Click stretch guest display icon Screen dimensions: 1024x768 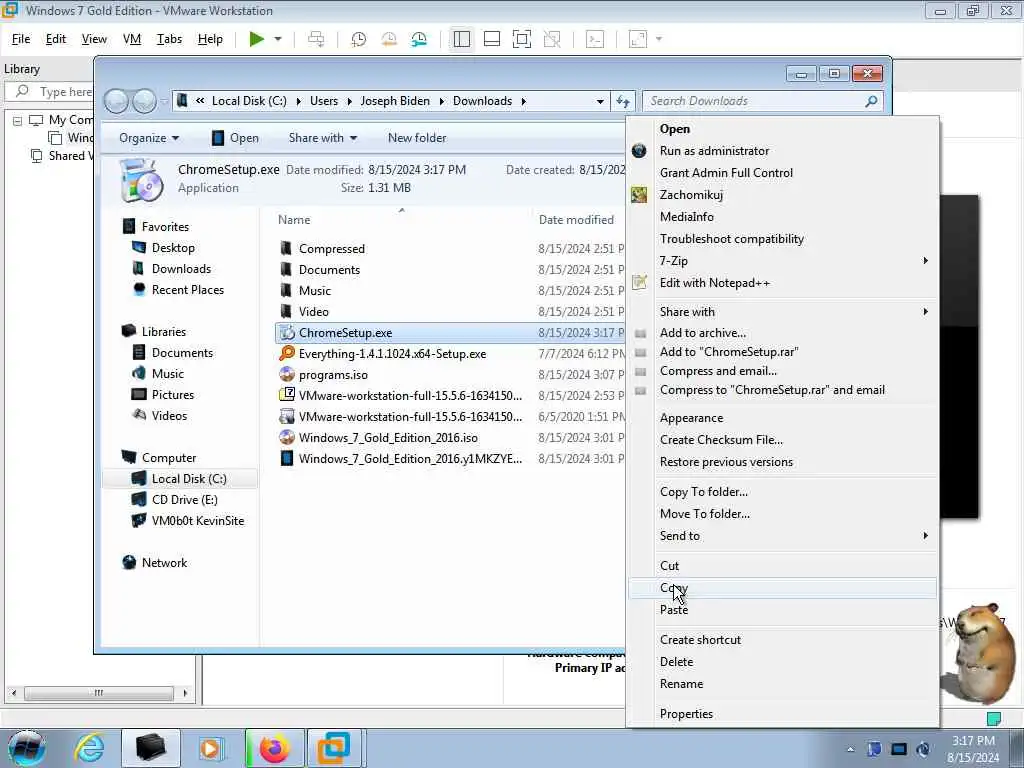coord(638,39)
